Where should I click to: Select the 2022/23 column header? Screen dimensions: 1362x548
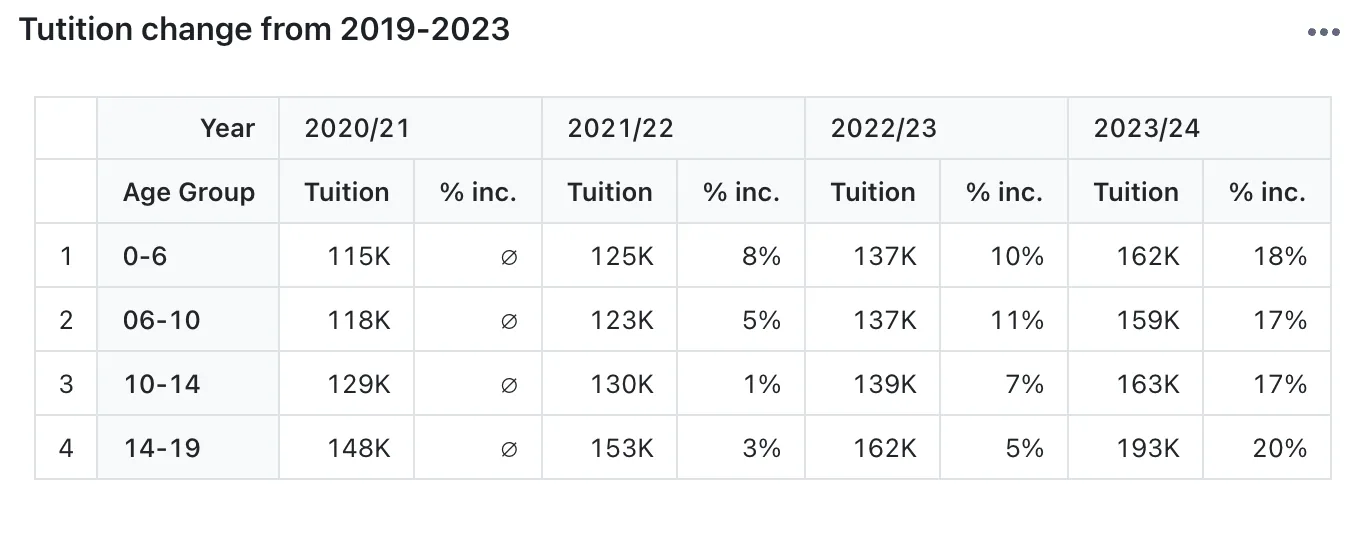(x=936, y=128)
